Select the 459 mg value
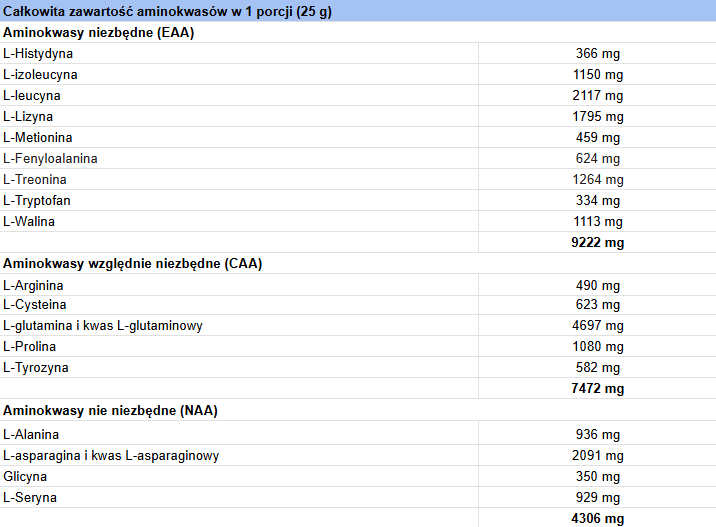 coord(598,138)
